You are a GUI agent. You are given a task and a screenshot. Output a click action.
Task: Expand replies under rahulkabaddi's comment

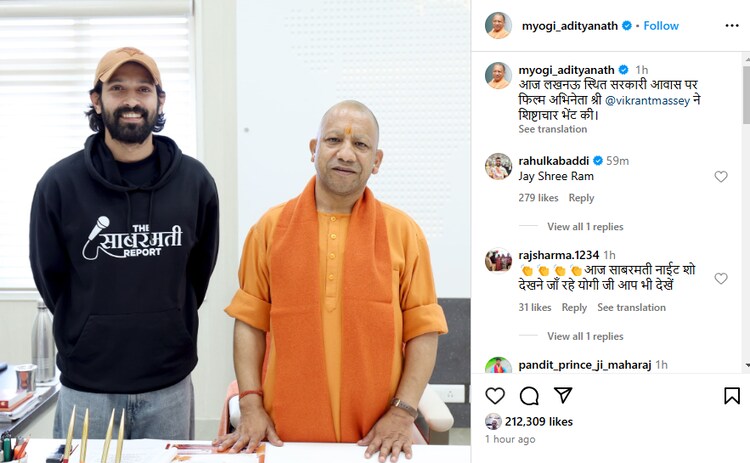(x=585, y=227)
